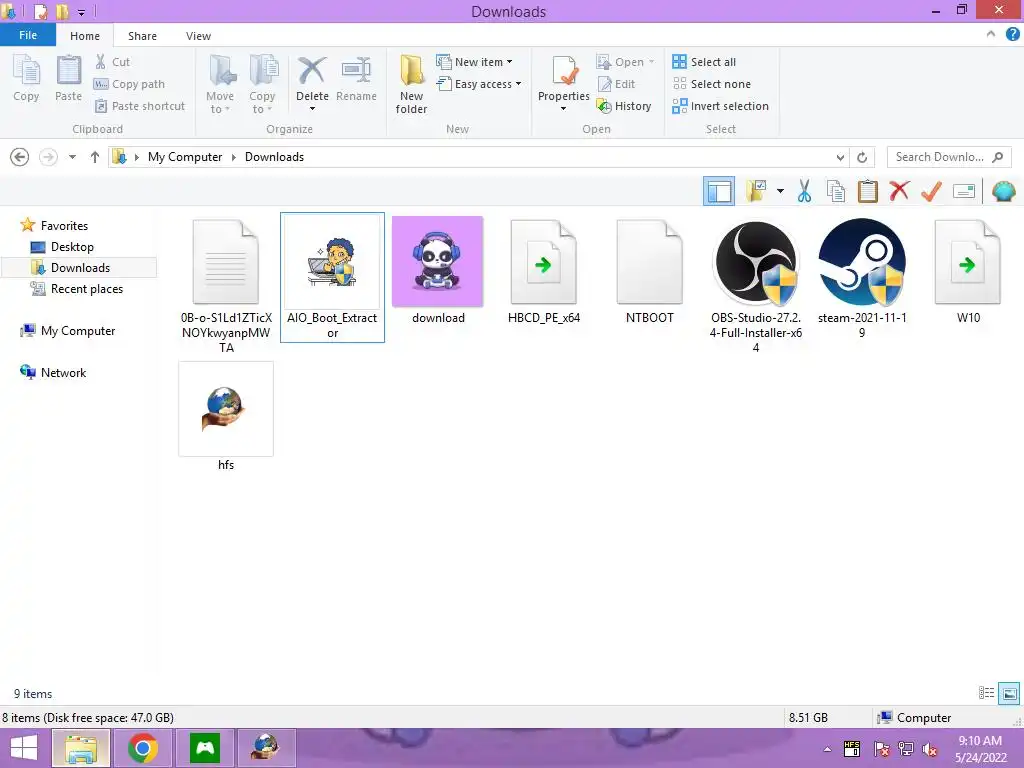Screen dimensions: 1024x768
Task: Switch to the Home ribbon tab
Action: 85,36
